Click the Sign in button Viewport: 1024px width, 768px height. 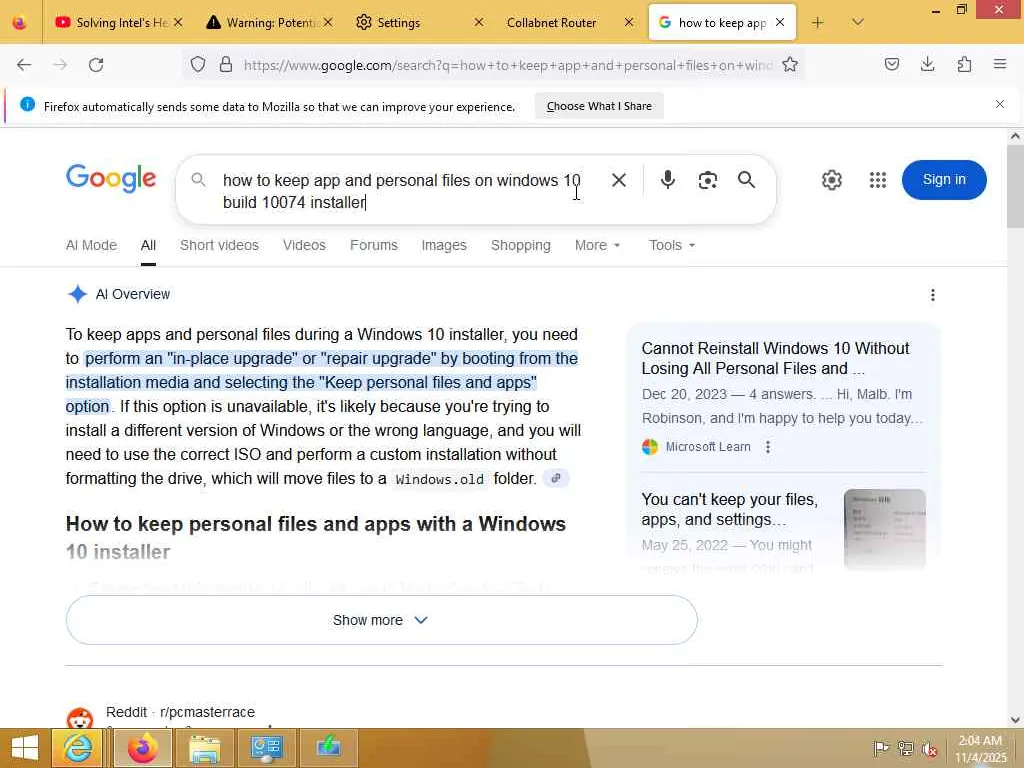[944, 180]
